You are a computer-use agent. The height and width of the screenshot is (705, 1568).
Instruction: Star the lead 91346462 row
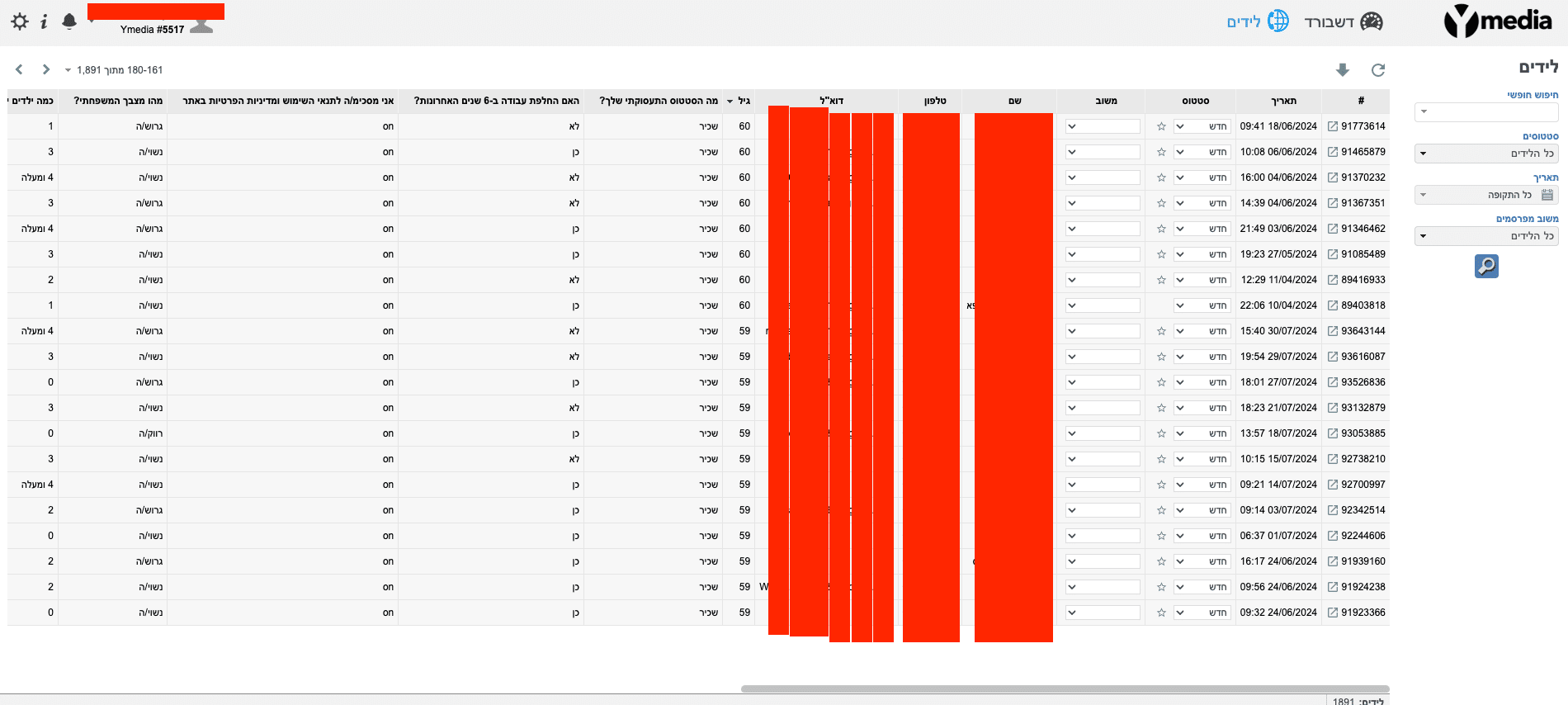click(x=1161, y=229)
